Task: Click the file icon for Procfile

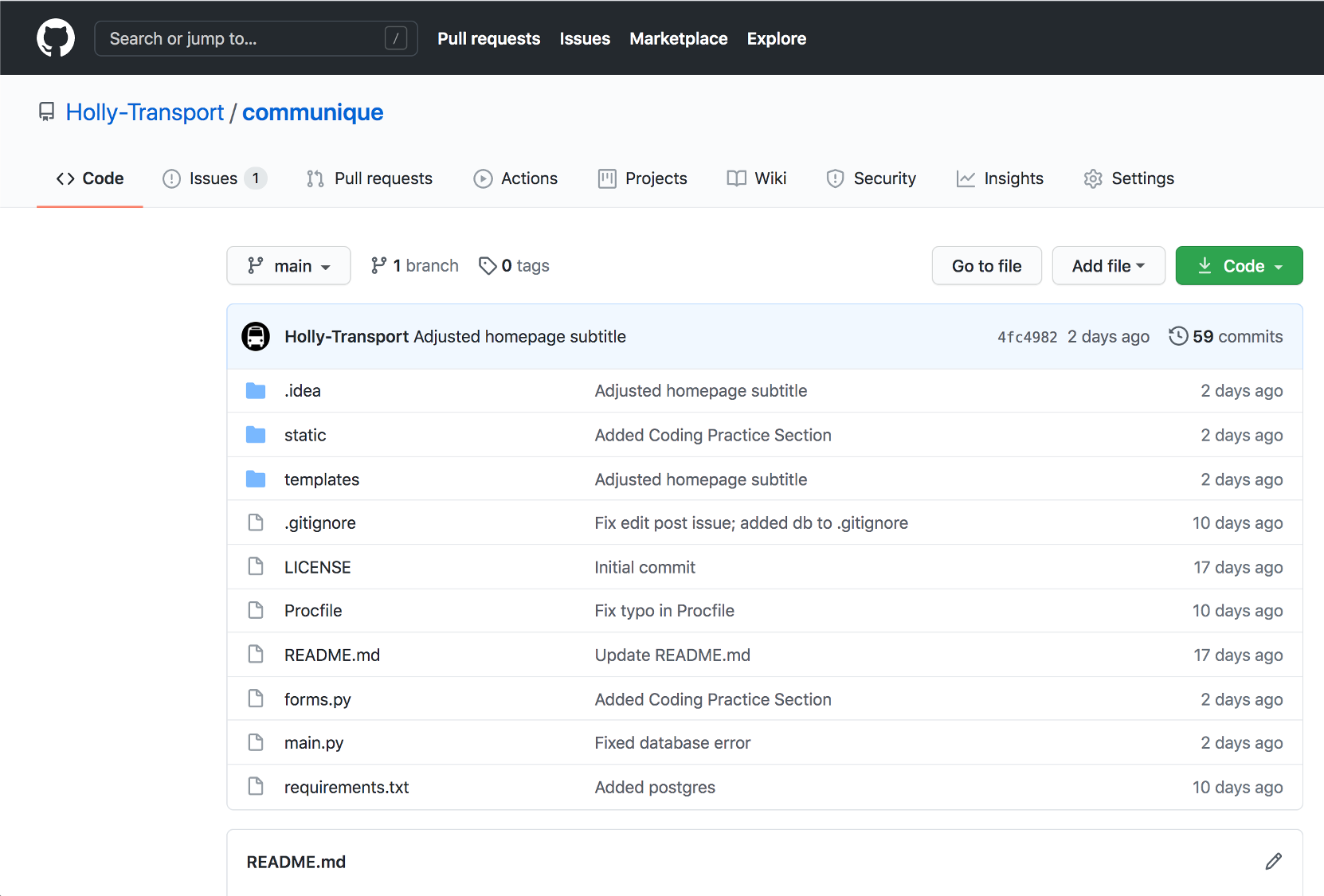Action: [256, 610]
